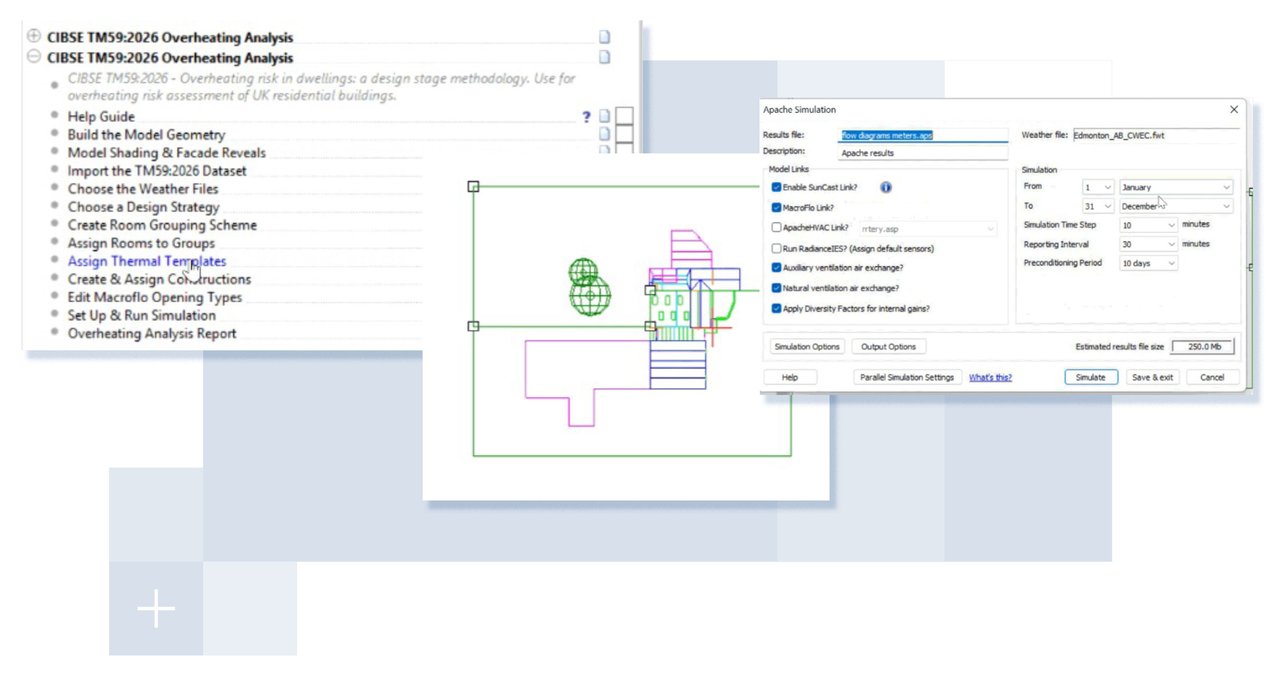Open the Reporting Interval dropdown

1148,244
